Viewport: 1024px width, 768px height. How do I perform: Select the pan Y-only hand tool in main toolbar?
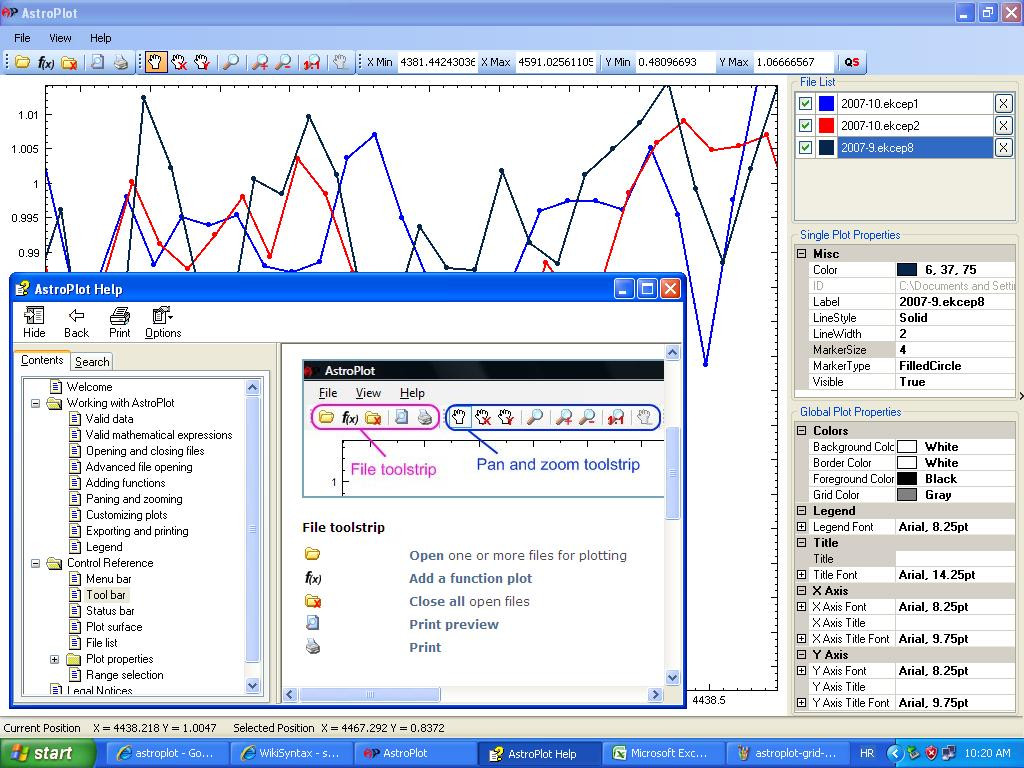tap(202, 62)
